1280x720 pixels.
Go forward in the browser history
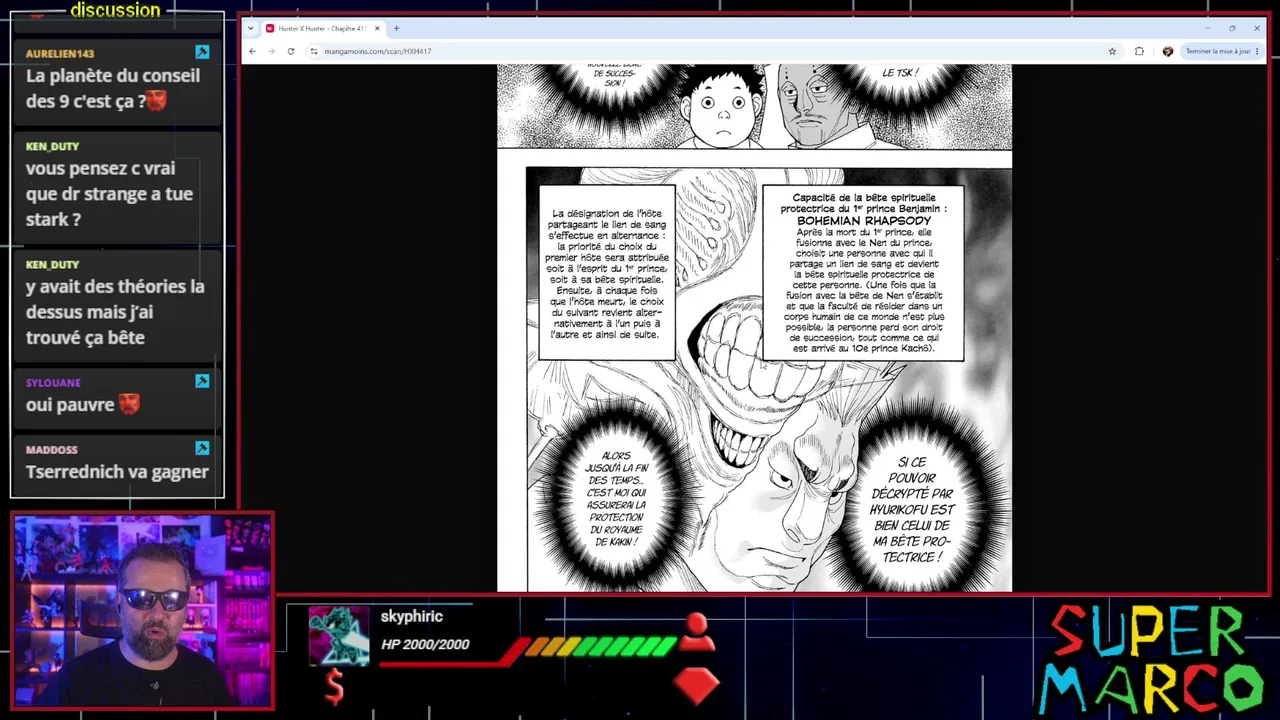(271, 51)
